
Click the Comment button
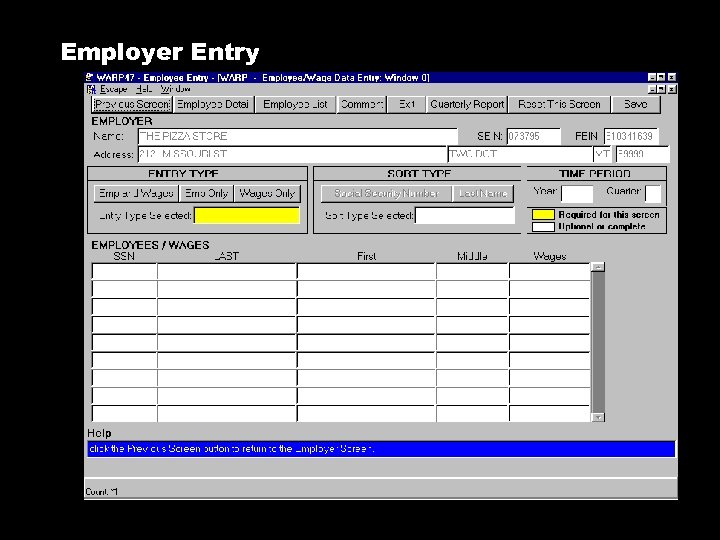(x=362, y=104)
